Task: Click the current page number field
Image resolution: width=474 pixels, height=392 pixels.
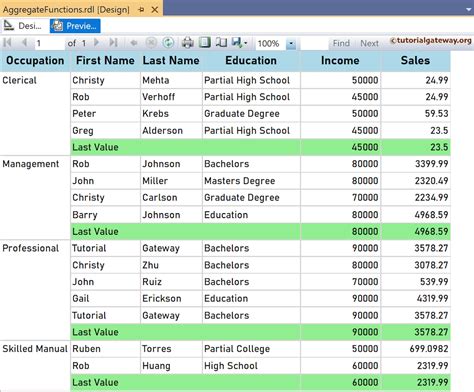Action: [x=49, y=43]
